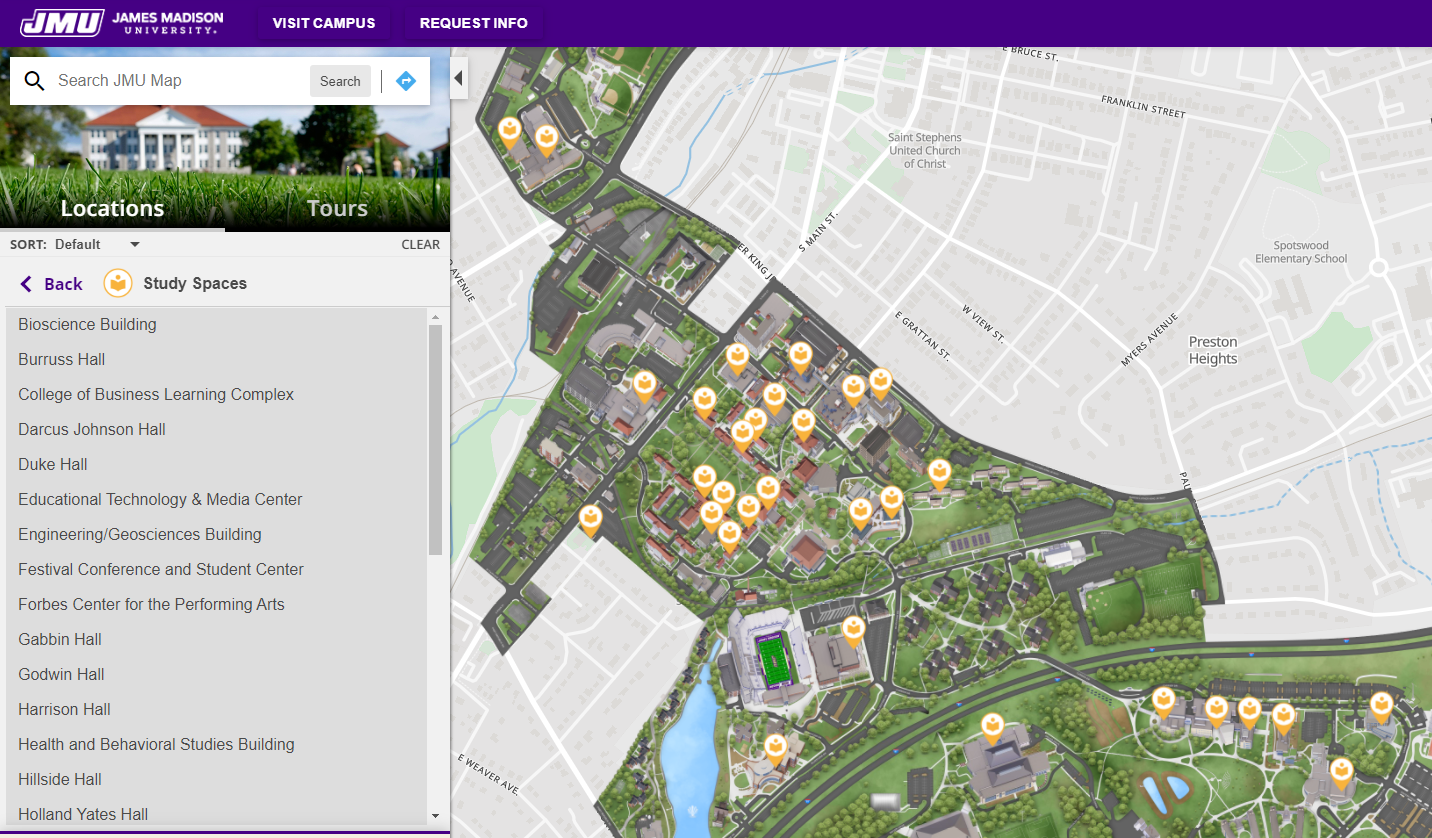Image resolution: width=1432 pixels, height=838 pixels.
Task: Select Duke Hall list entry
Action: tap(217, 464)
